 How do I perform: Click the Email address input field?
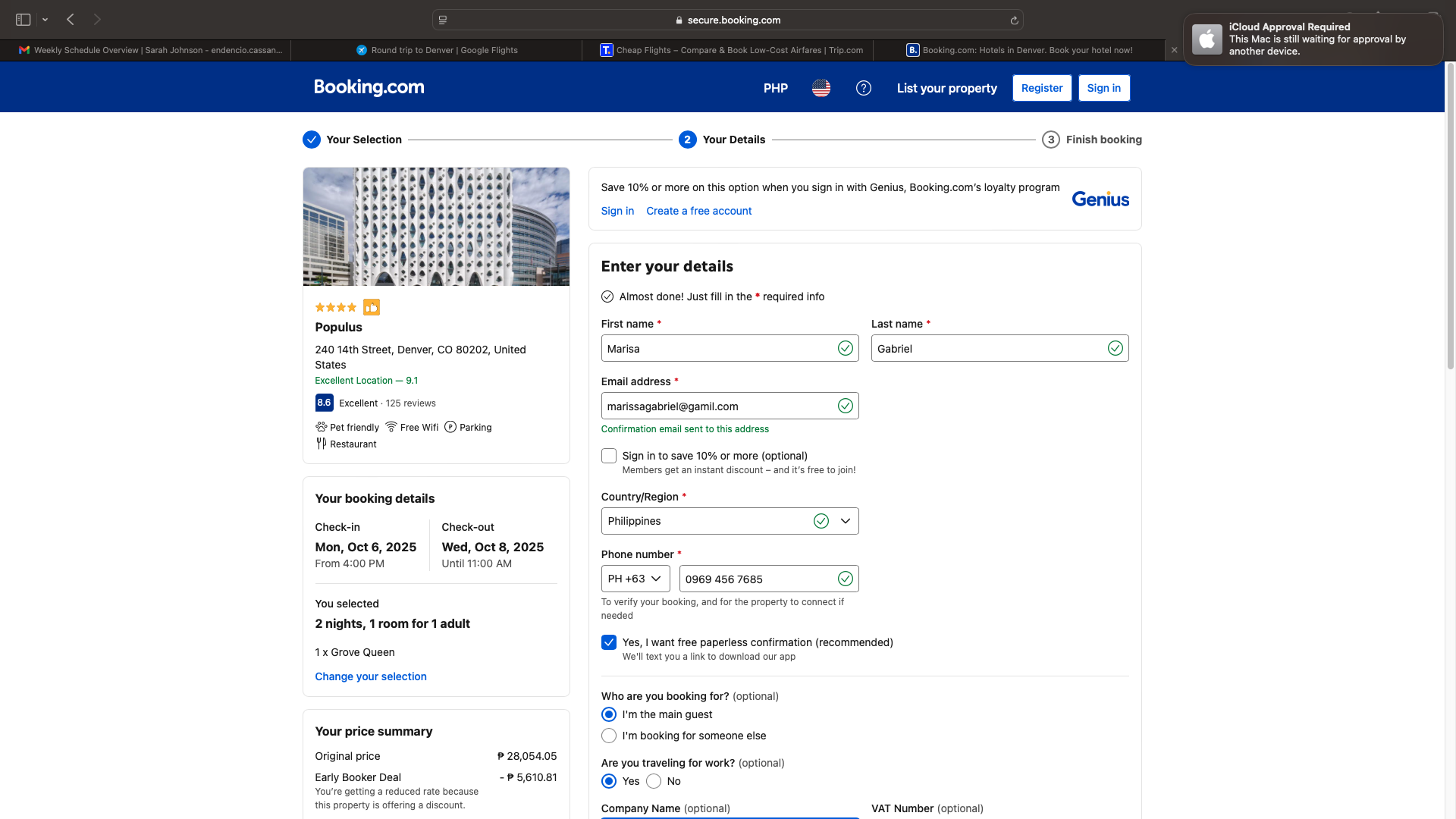pos(717,406)
